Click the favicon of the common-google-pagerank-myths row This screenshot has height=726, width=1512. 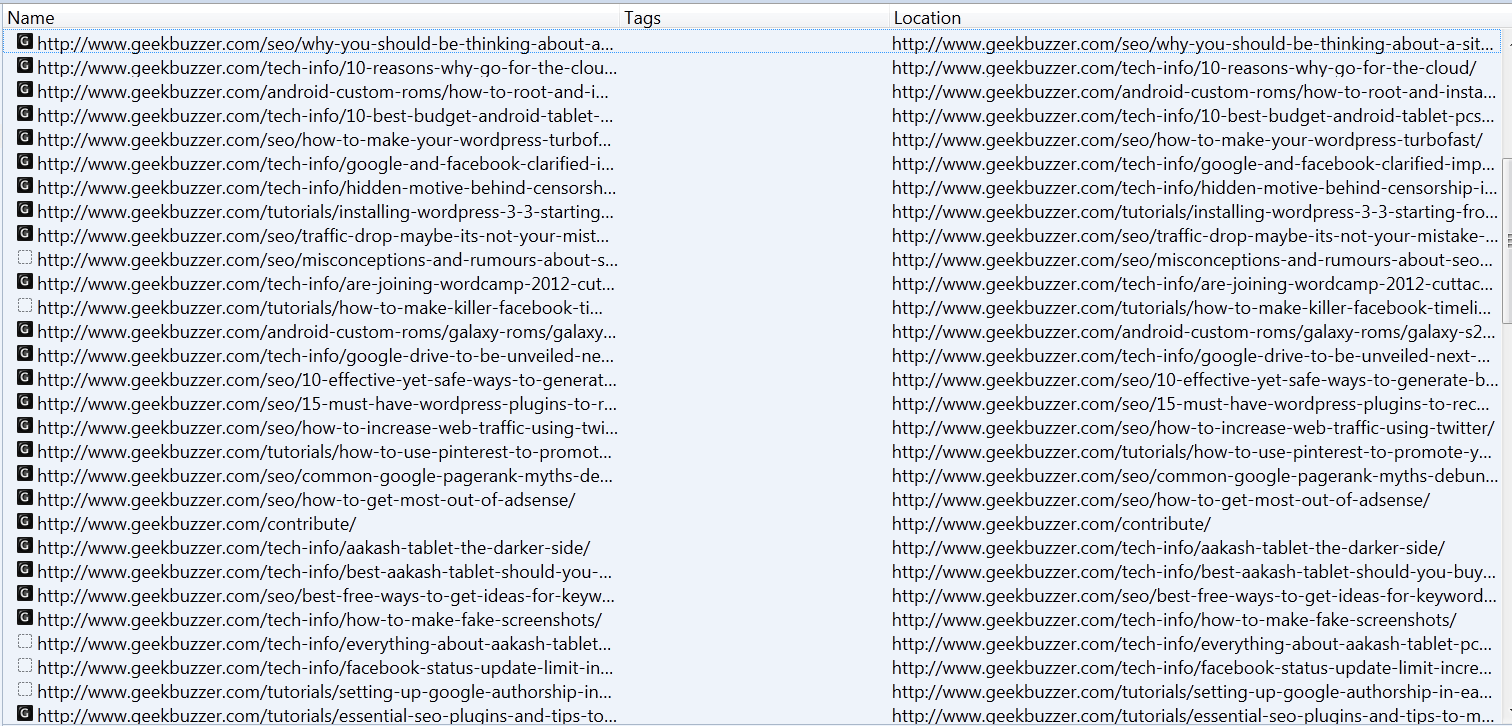(25, 474)
